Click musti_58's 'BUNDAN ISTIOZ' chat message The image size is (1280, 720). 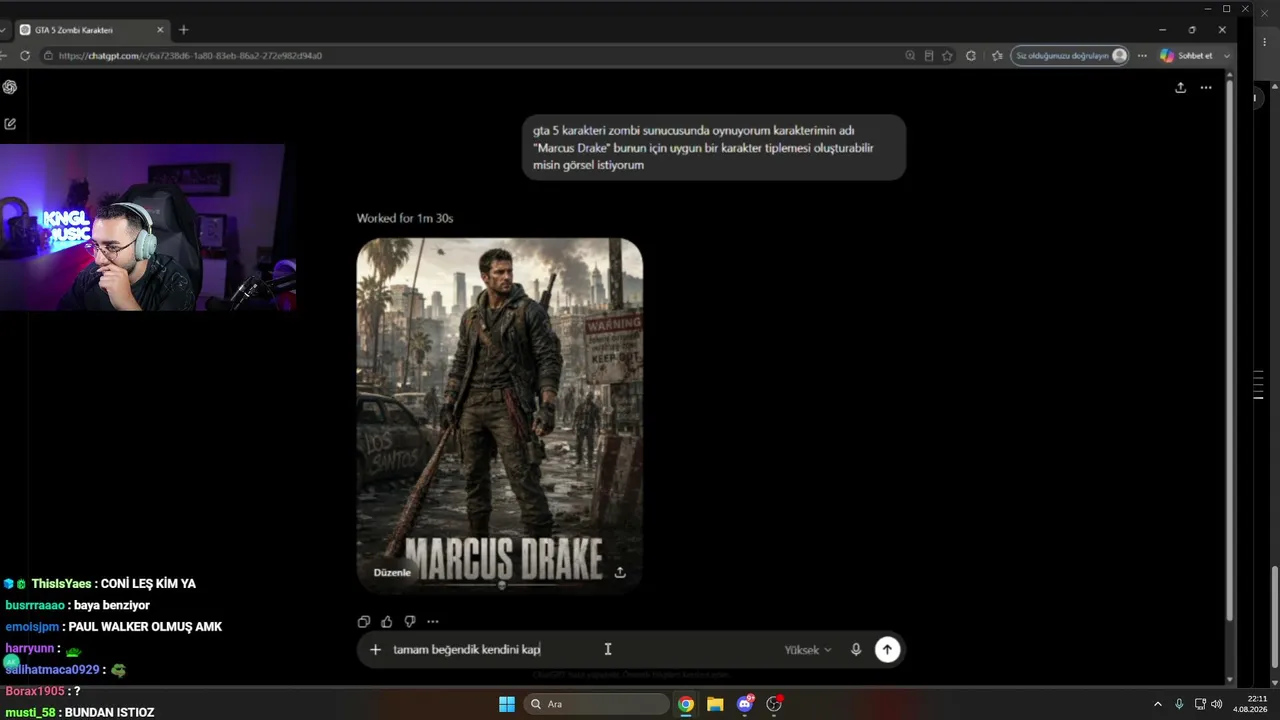[110, 712]
